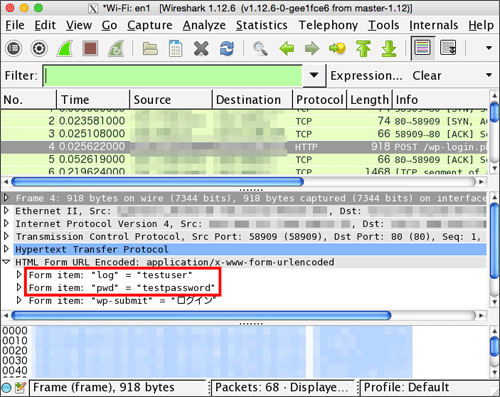Image resolution: width=500 pixels, height=397 pixels.
Task: Open the Statistics menu
Action: [x=262, y=25]
